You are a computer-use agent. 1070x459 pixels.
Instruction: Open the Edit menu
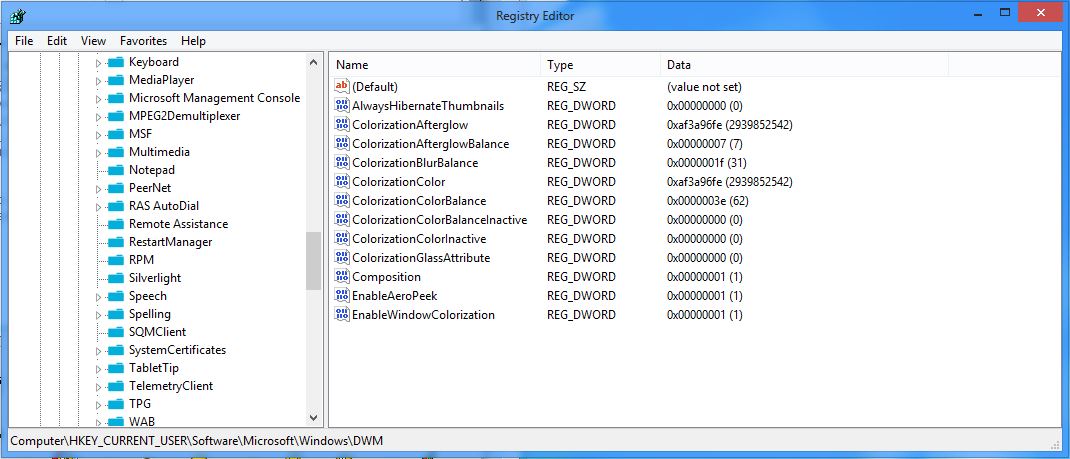click(57, 41)
